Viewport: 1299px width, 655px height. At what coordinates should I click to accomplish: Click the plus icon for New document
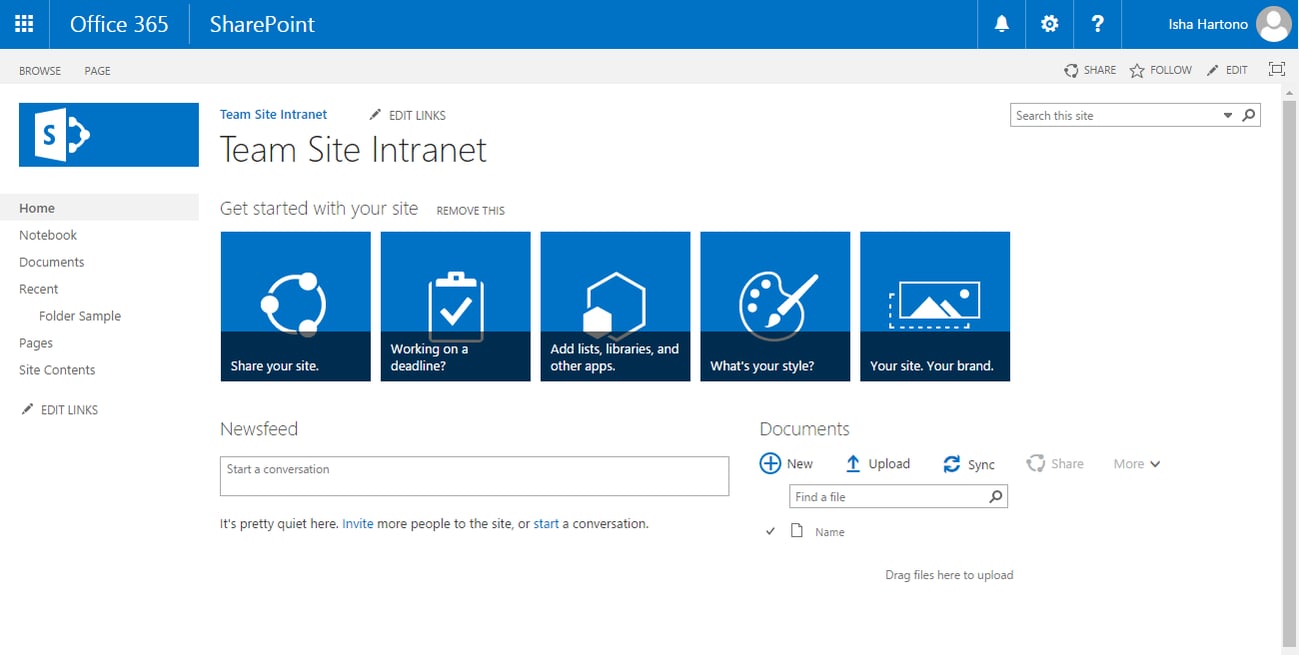click(770, 463)
